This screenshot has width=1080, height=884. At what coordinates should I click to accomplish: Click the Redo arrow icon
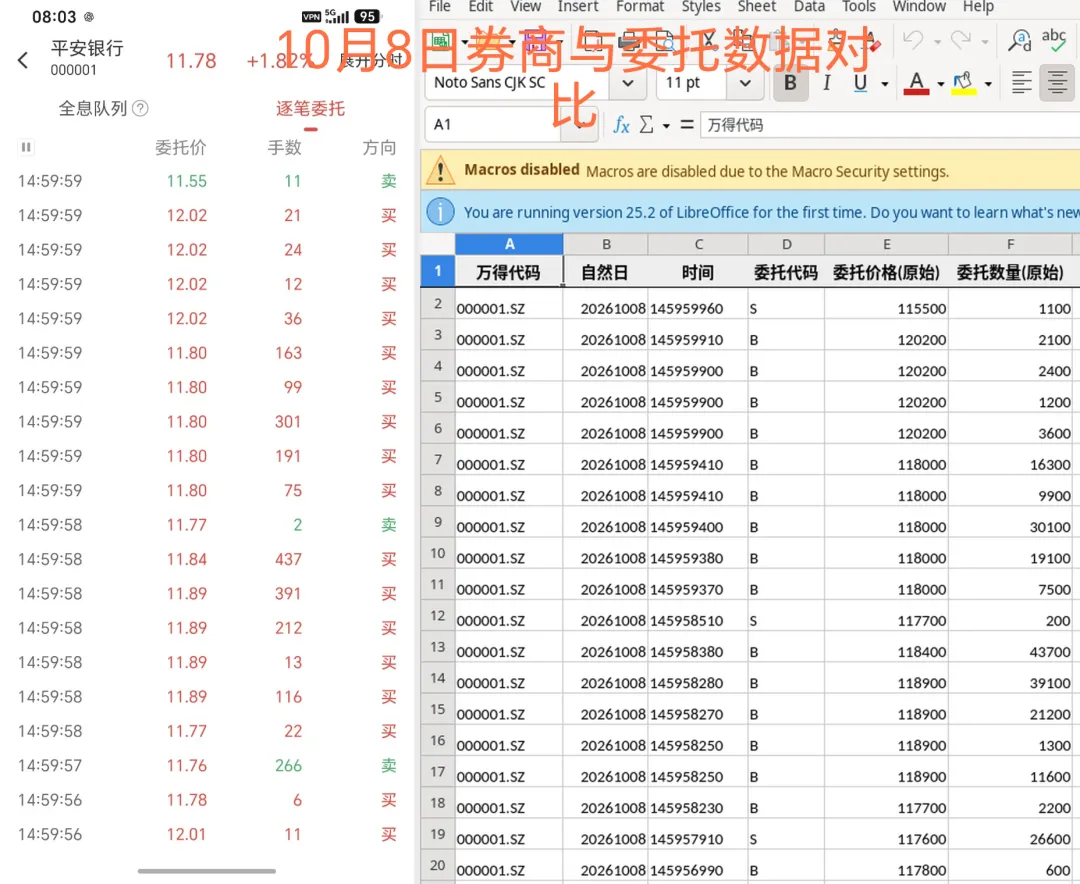961,40
